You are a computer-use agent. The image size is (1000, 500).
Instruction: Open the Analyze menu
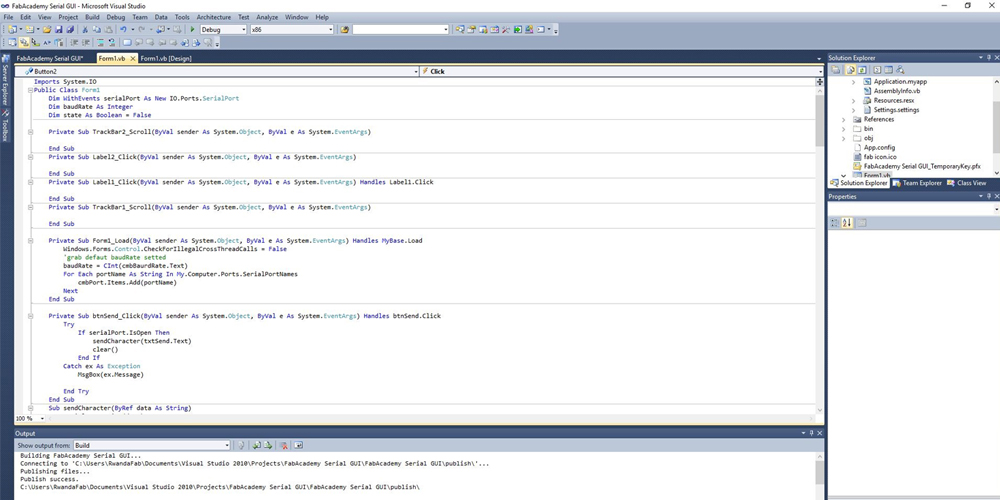pos(267,17)
